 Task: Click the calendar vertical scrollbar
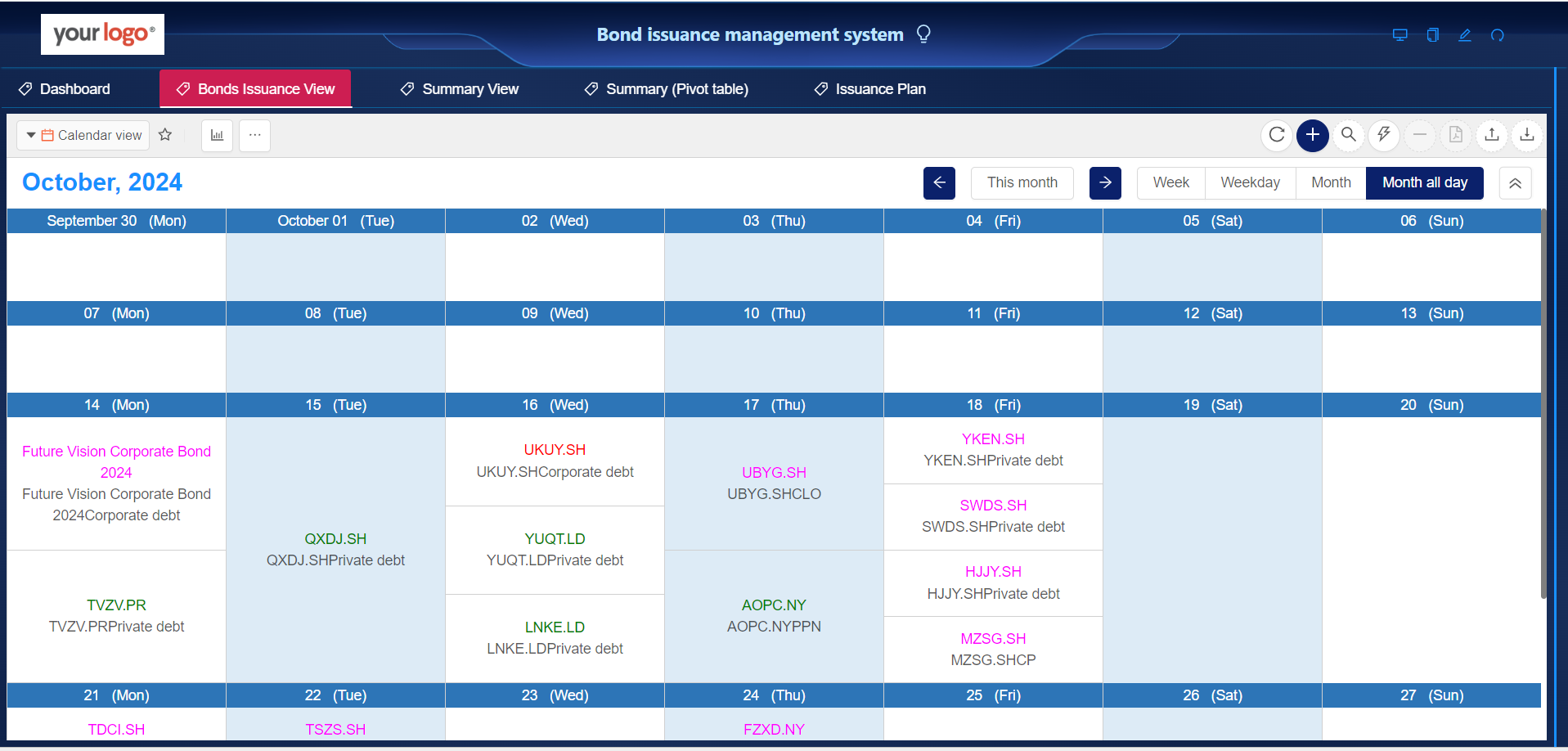click(1543, 405)
